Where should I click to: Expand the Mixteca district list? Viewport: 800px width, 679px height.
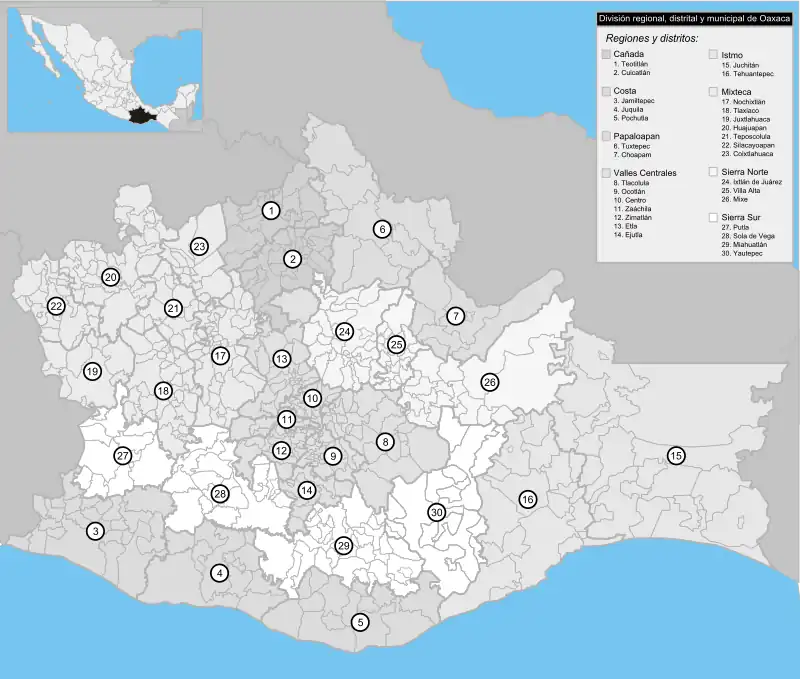pos(736,91)
